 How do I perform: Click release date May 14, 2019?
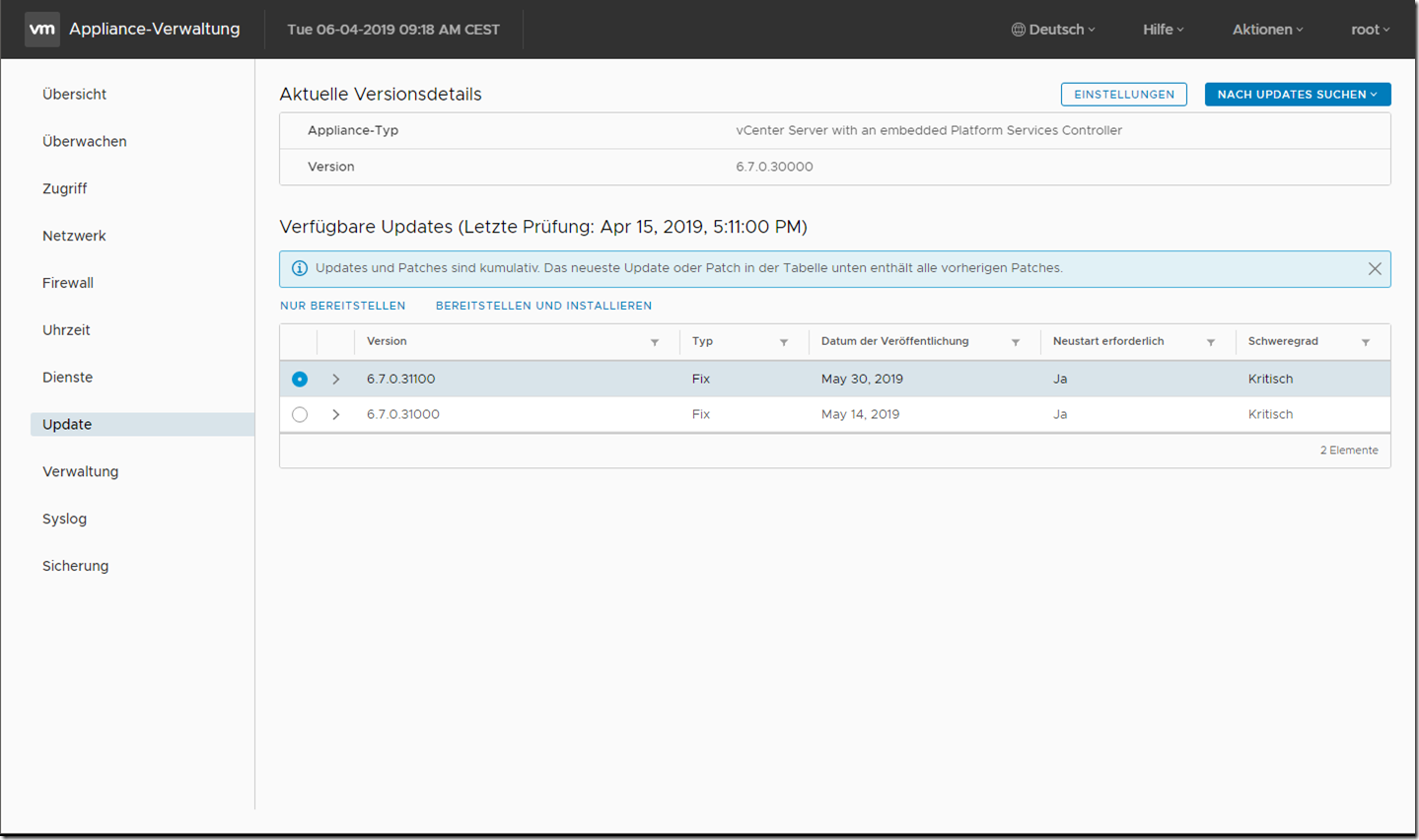pyautogui.click(x=860, y=414)
